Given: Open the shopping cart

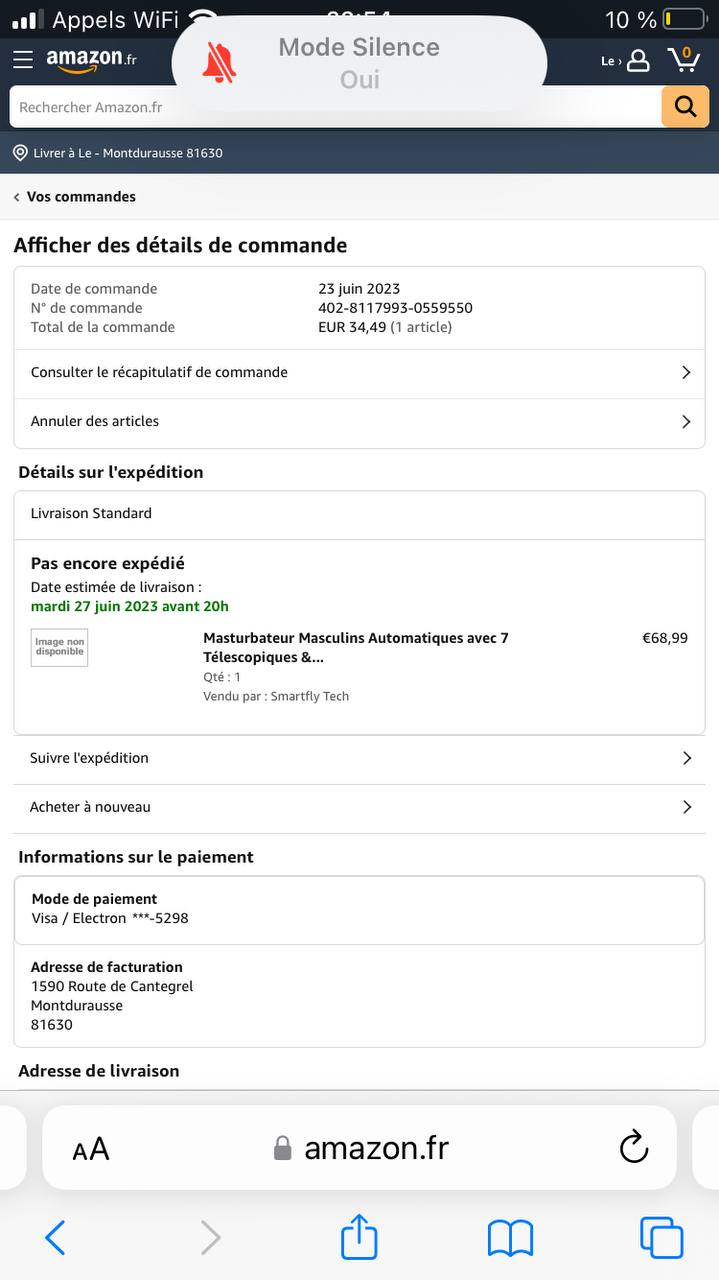Looking at the screenshot, I should click(684, 60).
